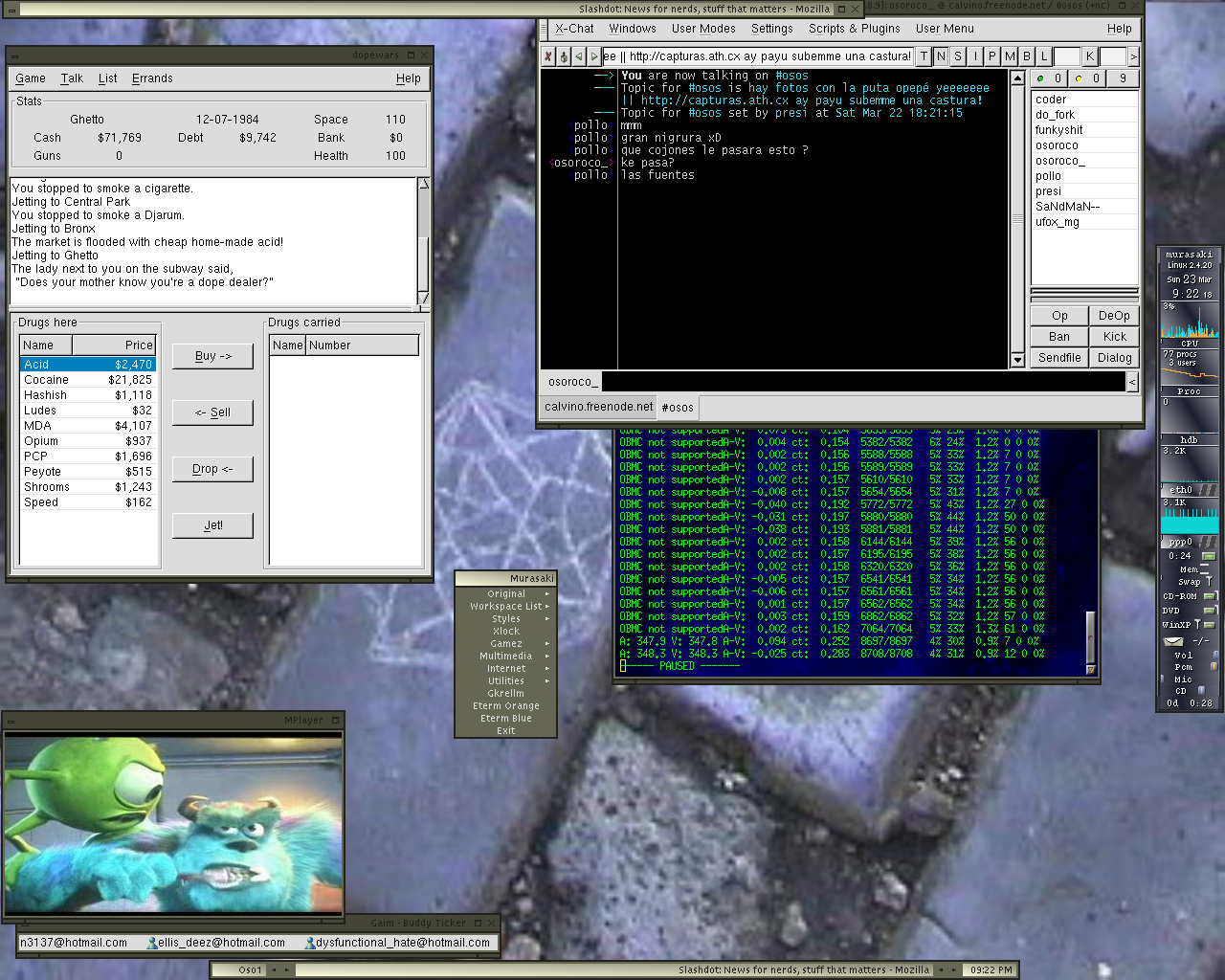Click the right arrow icon in X-Chat toolbar
Screen dimensions: 1225x980
pos(594,56)
